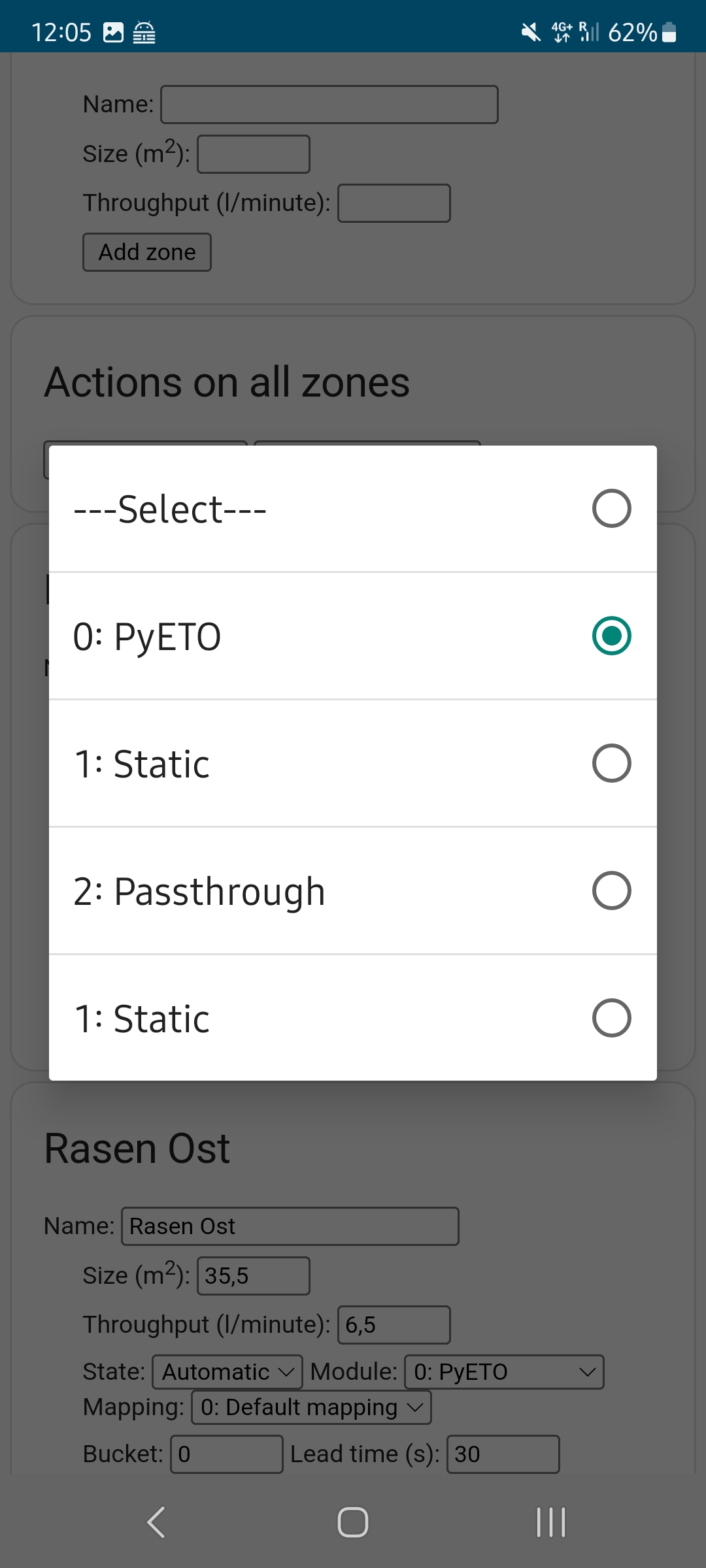Tap the Android notification icon in status bar
This screenshot has height=1568, width=706.
tap(146, 31)
